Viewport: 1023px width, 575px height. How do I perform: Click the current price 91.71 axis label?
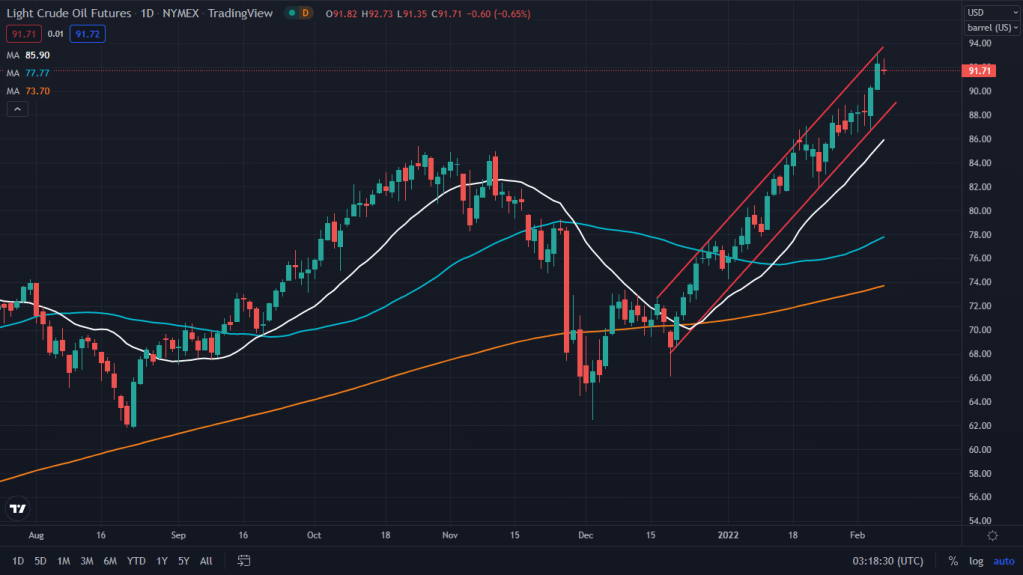(980, 71)
